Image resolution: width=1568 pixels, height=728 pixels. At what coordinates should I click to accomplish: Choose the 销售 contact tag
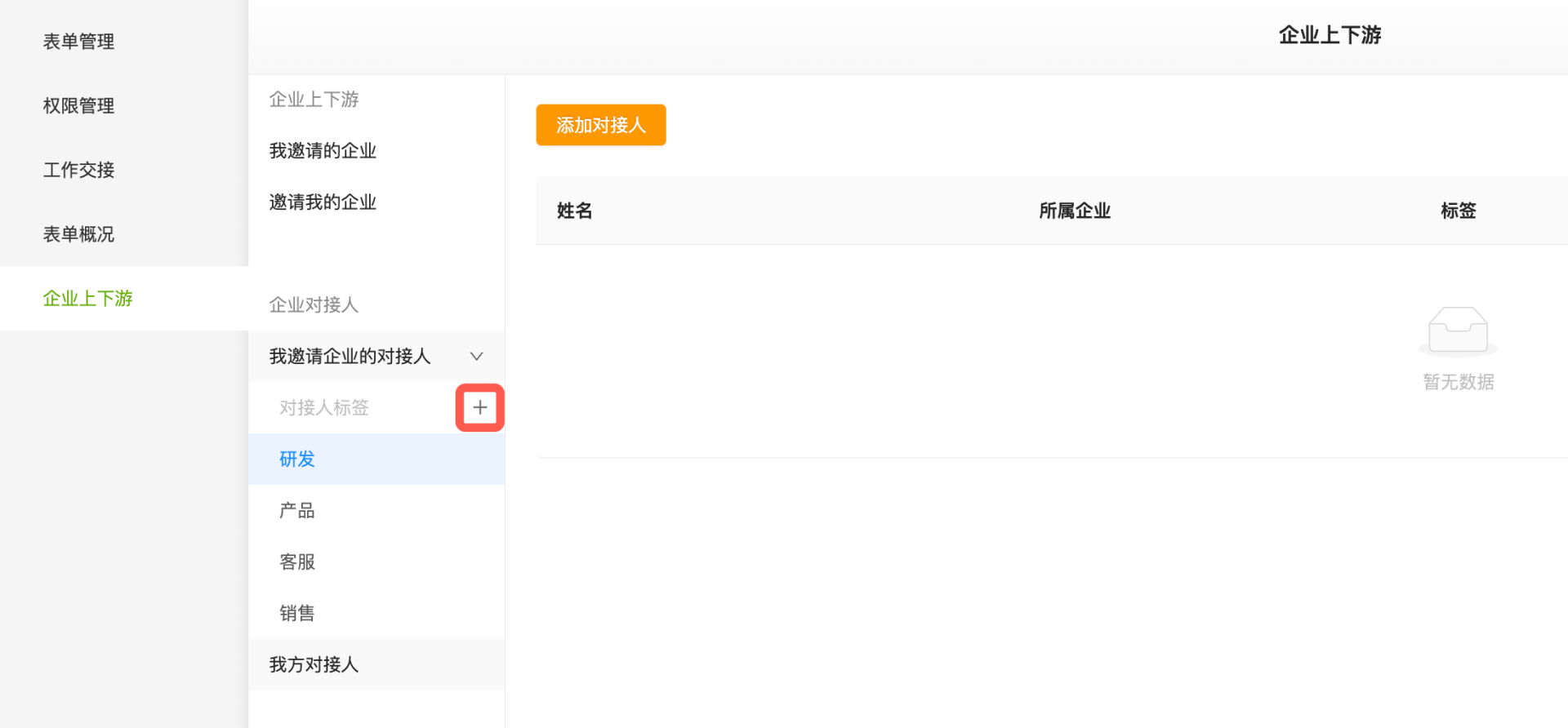tap(297, 614)
